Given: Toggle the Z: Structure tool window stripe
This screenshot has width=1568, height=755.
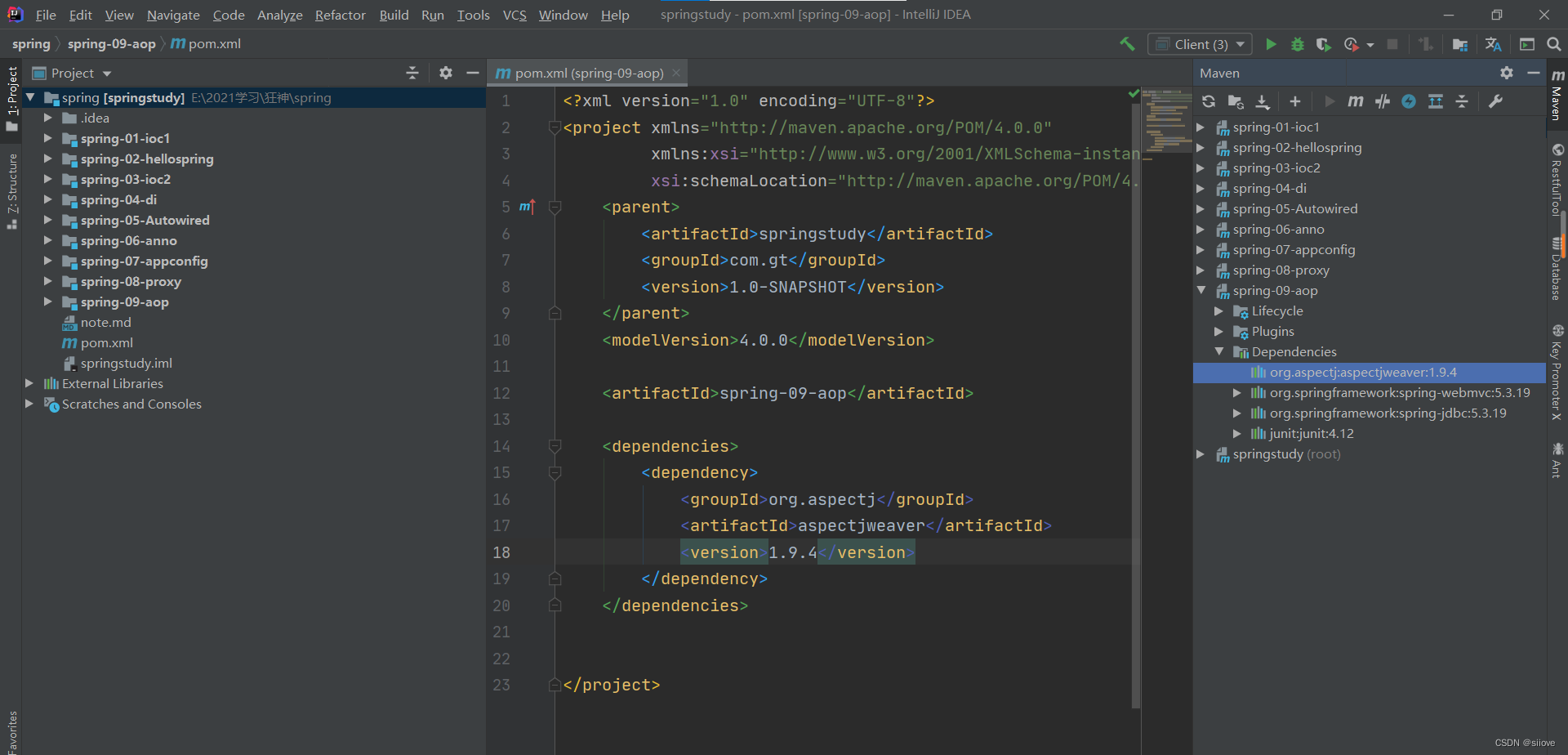Looking at the screenshot, I should point(11,190).
